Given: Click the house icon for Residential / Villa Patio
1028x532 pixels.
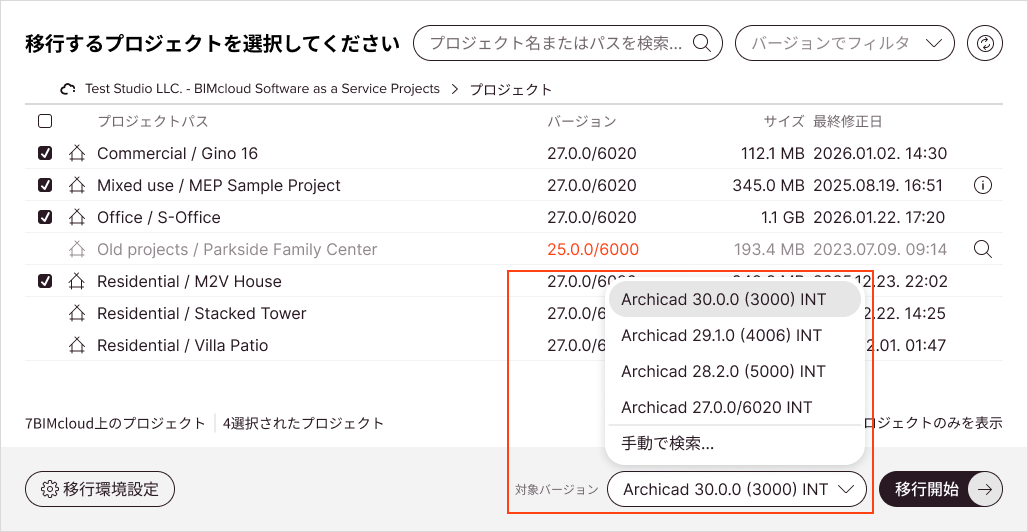Looking at the screenshot, I should pos(77,345).
